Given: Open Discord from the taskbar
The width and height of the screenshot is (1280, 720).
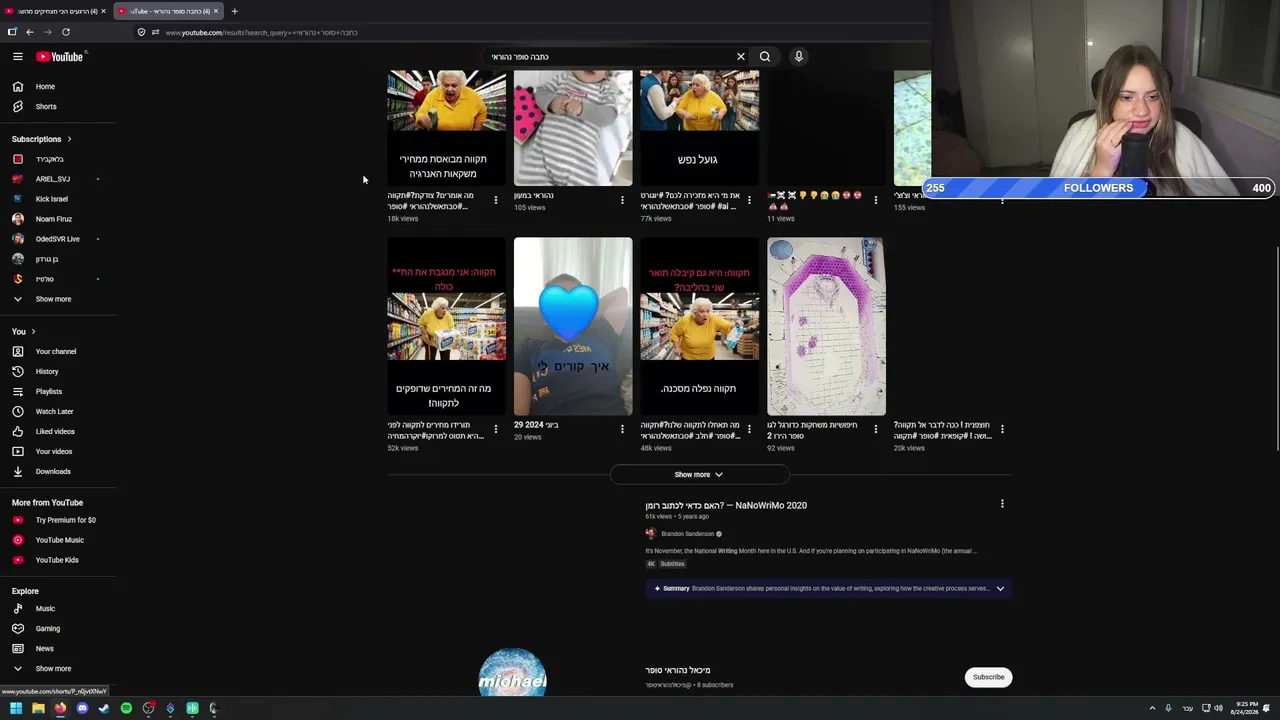Looking at the screenshot, I should (82, 708).
